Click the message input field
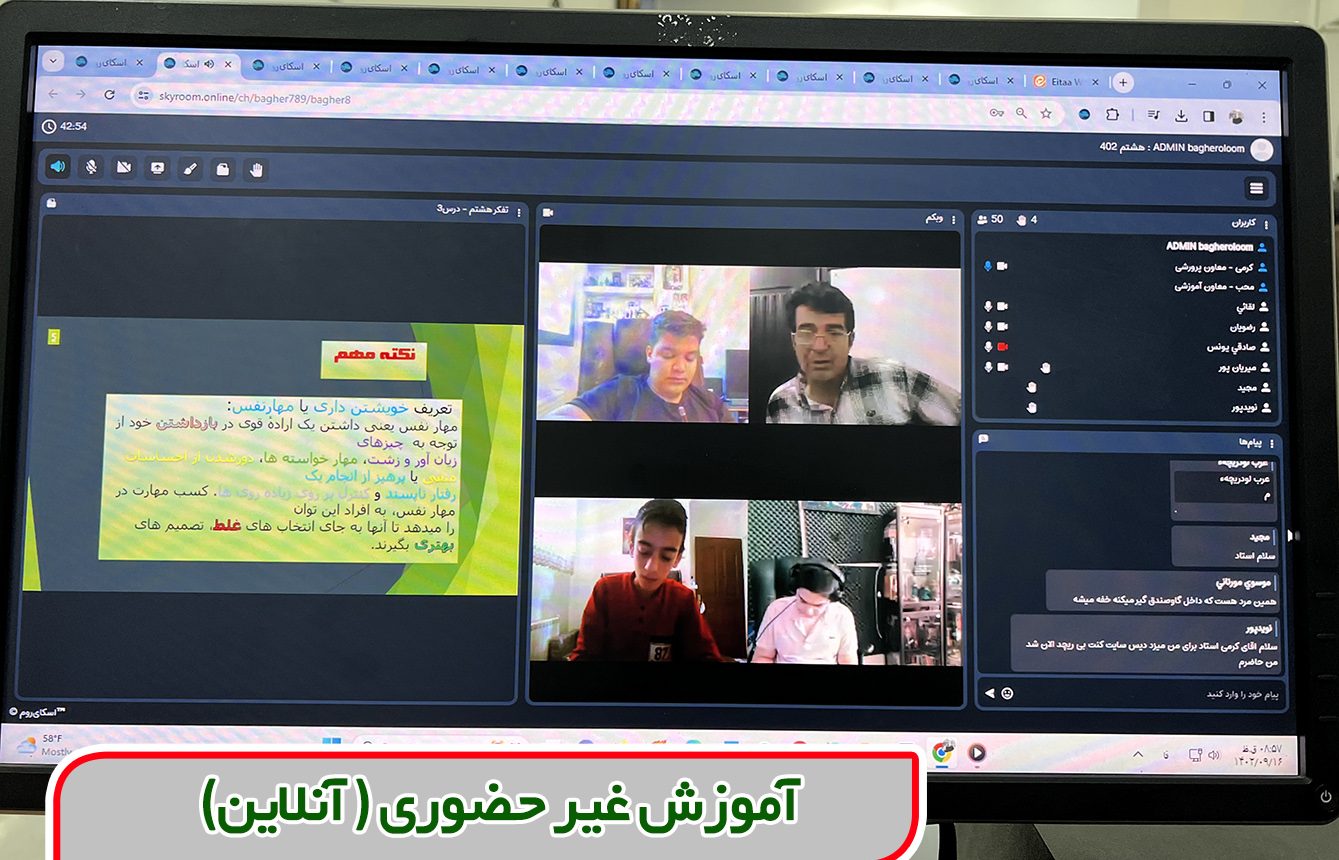Image resolution: width=1339 pixels, height=860 pixels. tap(1150, 693)
